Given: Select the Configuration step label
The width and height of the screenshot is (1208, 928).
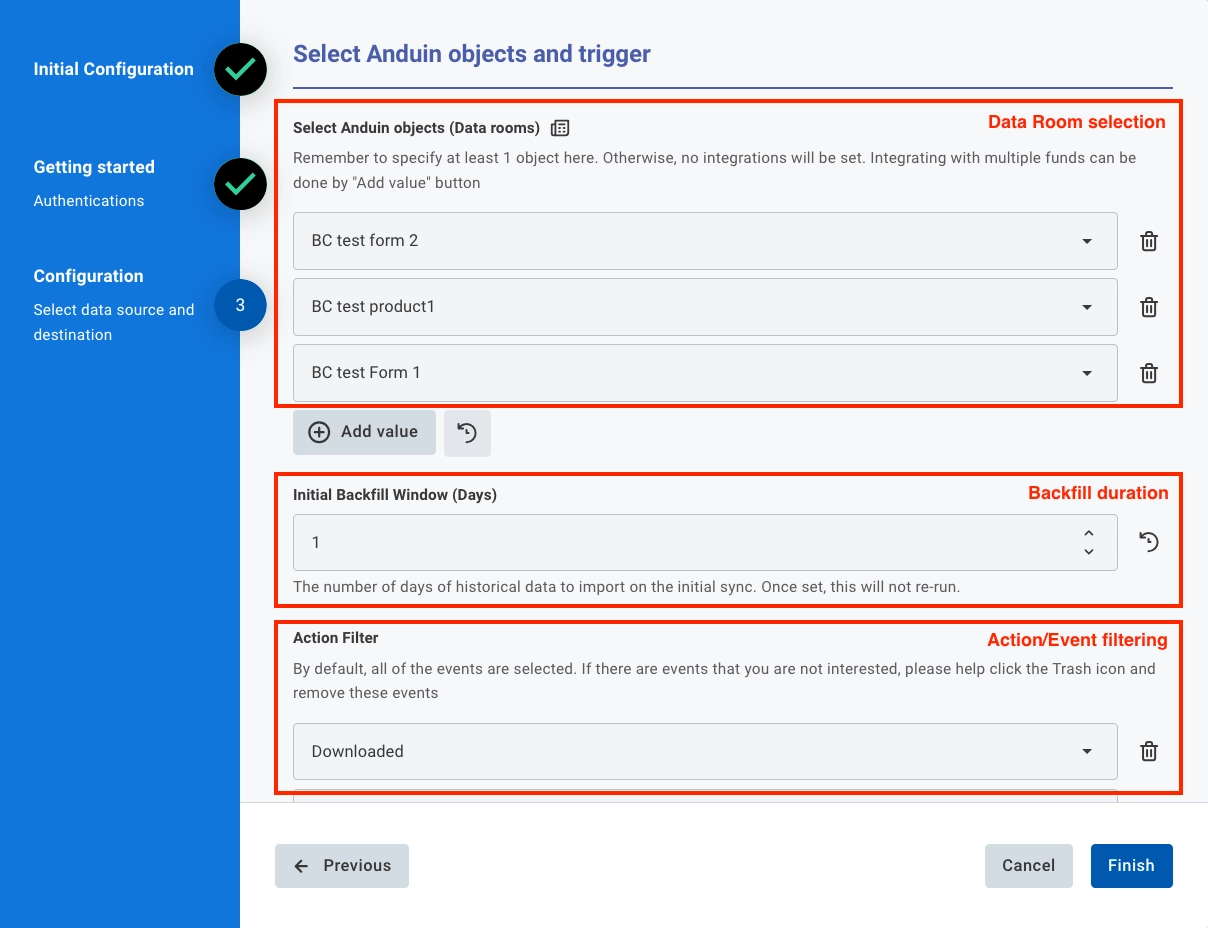Looking at the screenshot, I should point(88,276).
